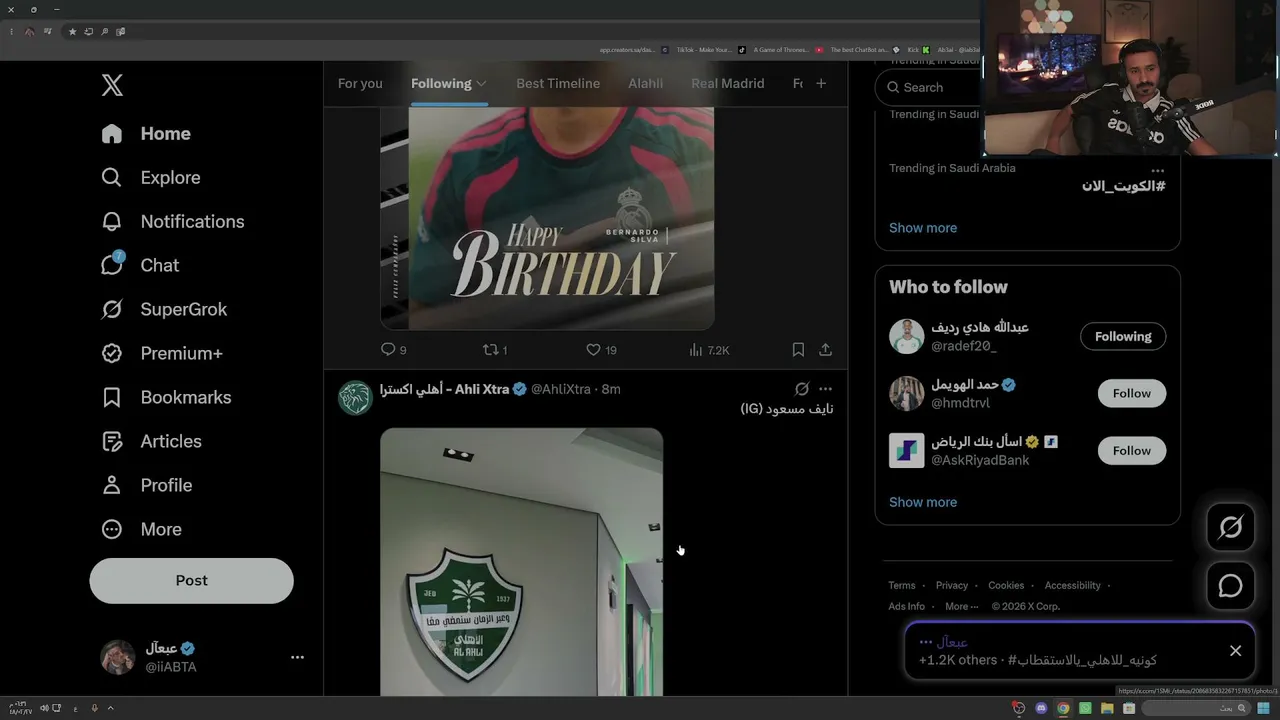The width and height of the screenshot is (1280, 720).
Task: Open the Chrome icon in the taskbar
Action: 1063,708
